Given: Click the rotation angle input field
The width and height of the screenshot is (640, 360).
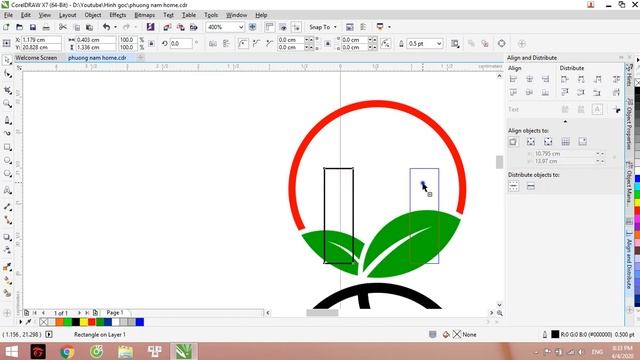Looking at the screenshot, I should pyautogui.click(x=180, y=43).
